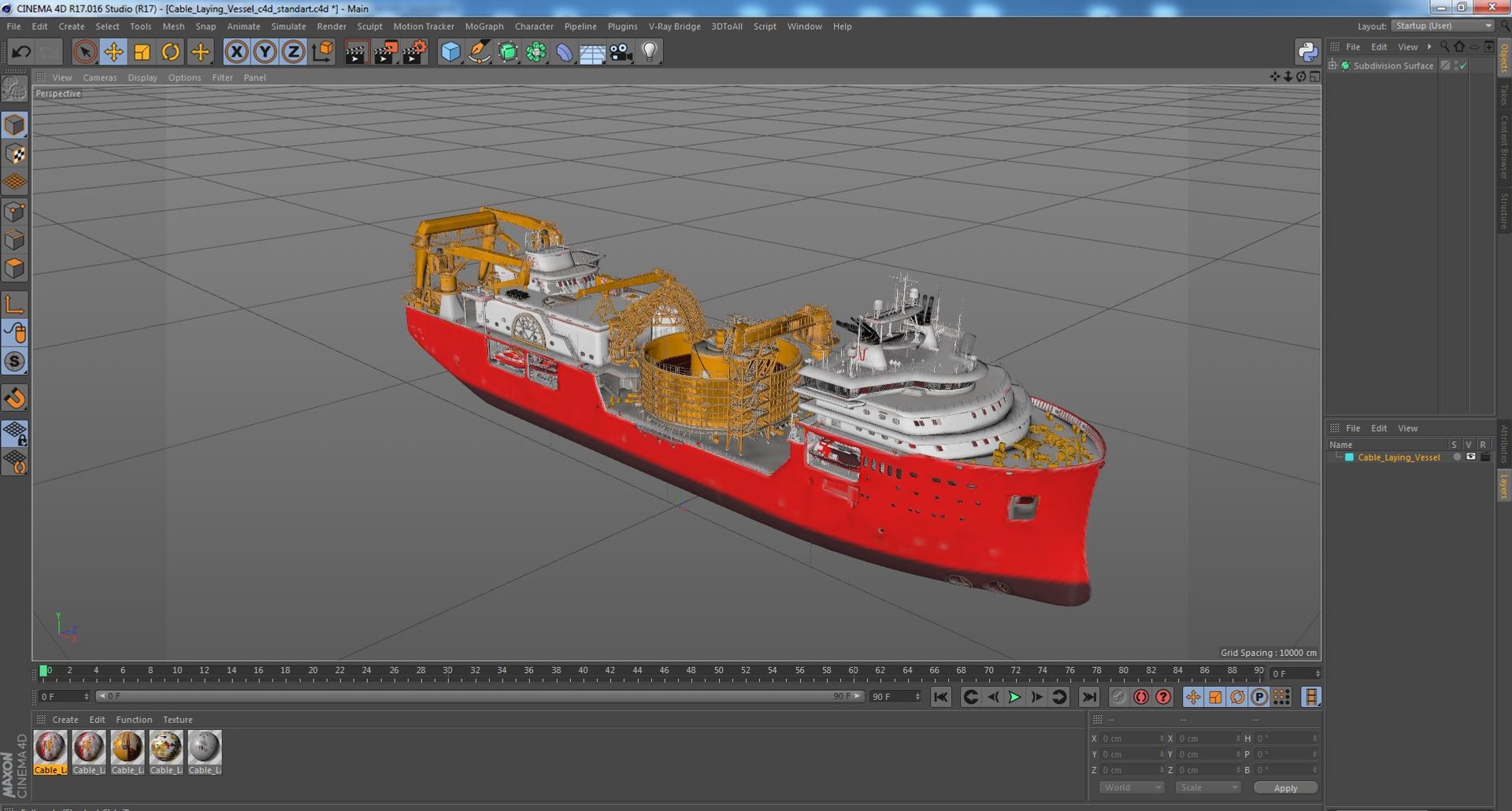Image resolution: width=1512 pixels, height=811 pixels.
Task: Toggle Z axis lock
Action: click(293, 52)
